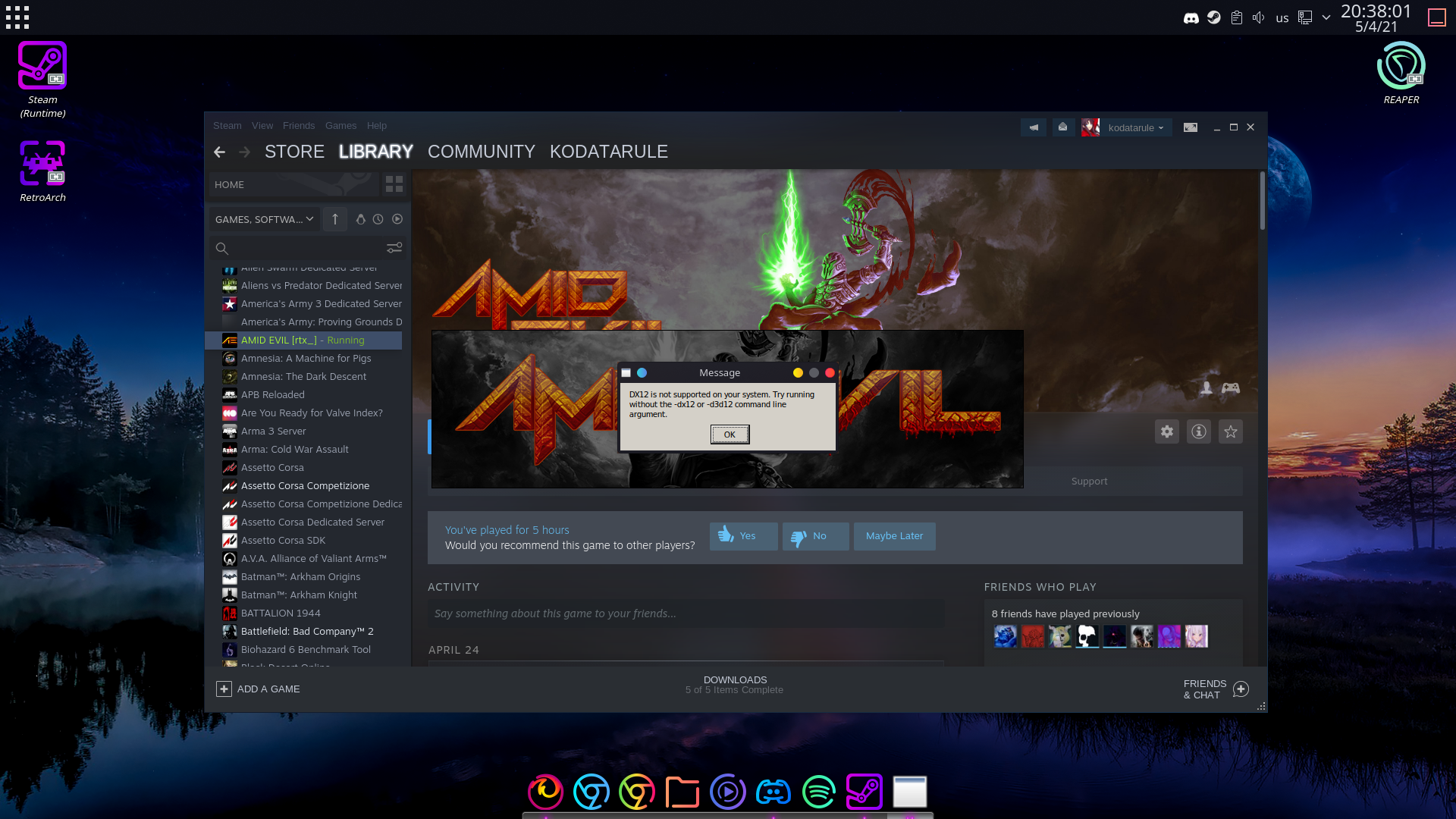
Task: Switch to the STORE tab
Action: point(294,152)
